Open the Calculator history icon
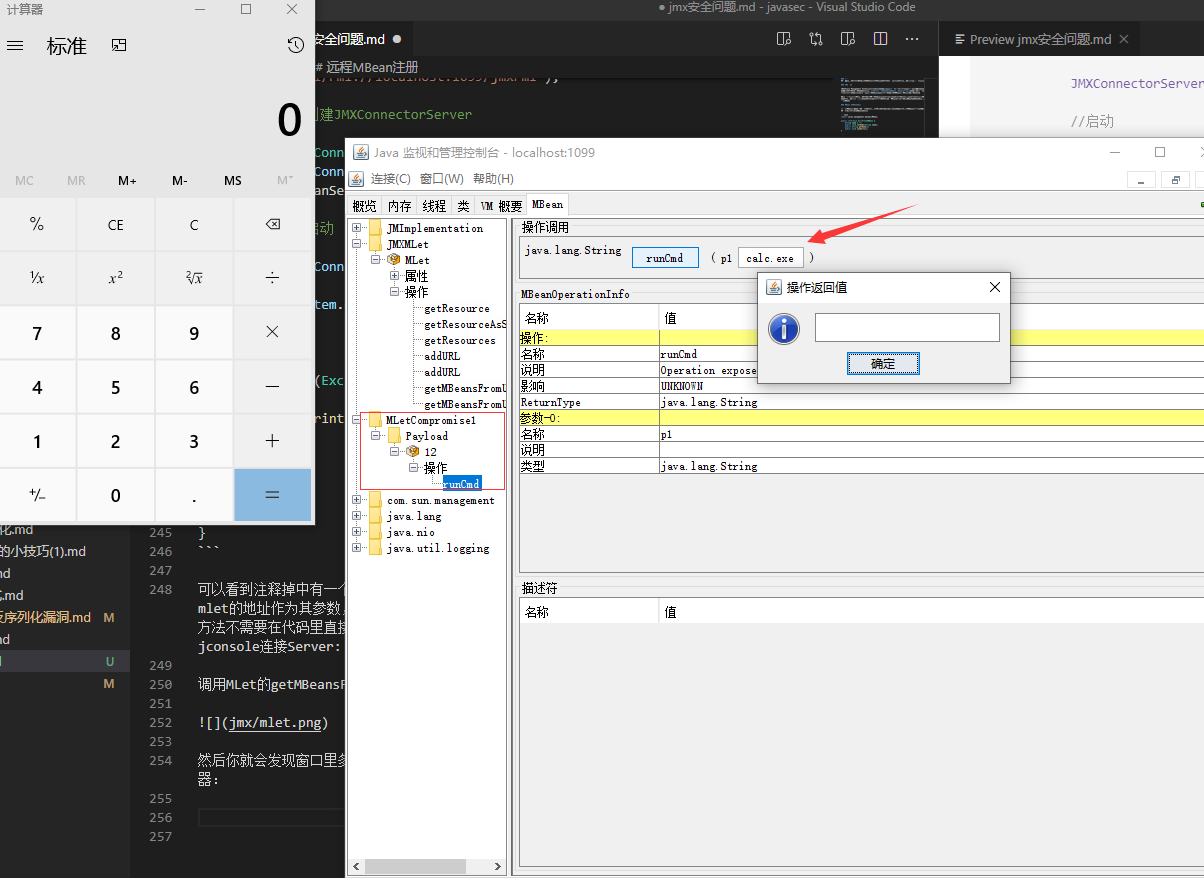The width and height of the screenshot is (1204, 878). click(x=295, y=45)
